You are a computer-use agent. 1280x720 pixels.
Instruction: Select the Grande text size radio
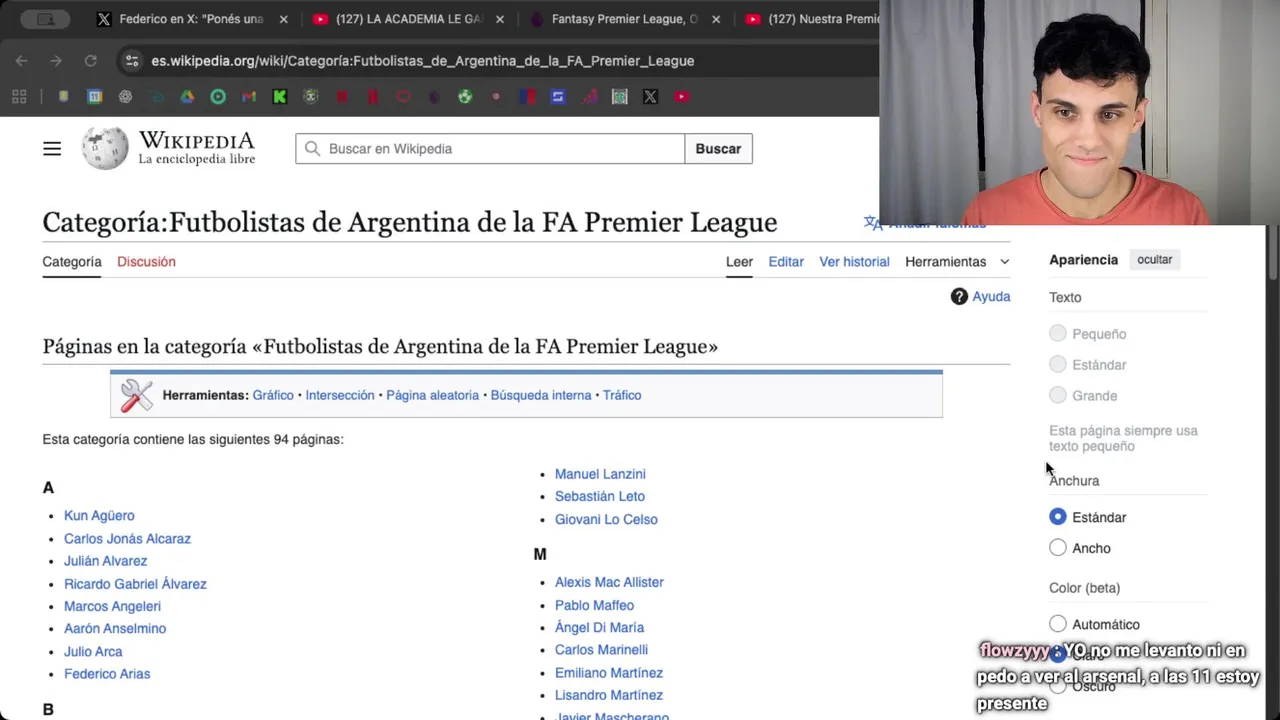pos(1058,396)
